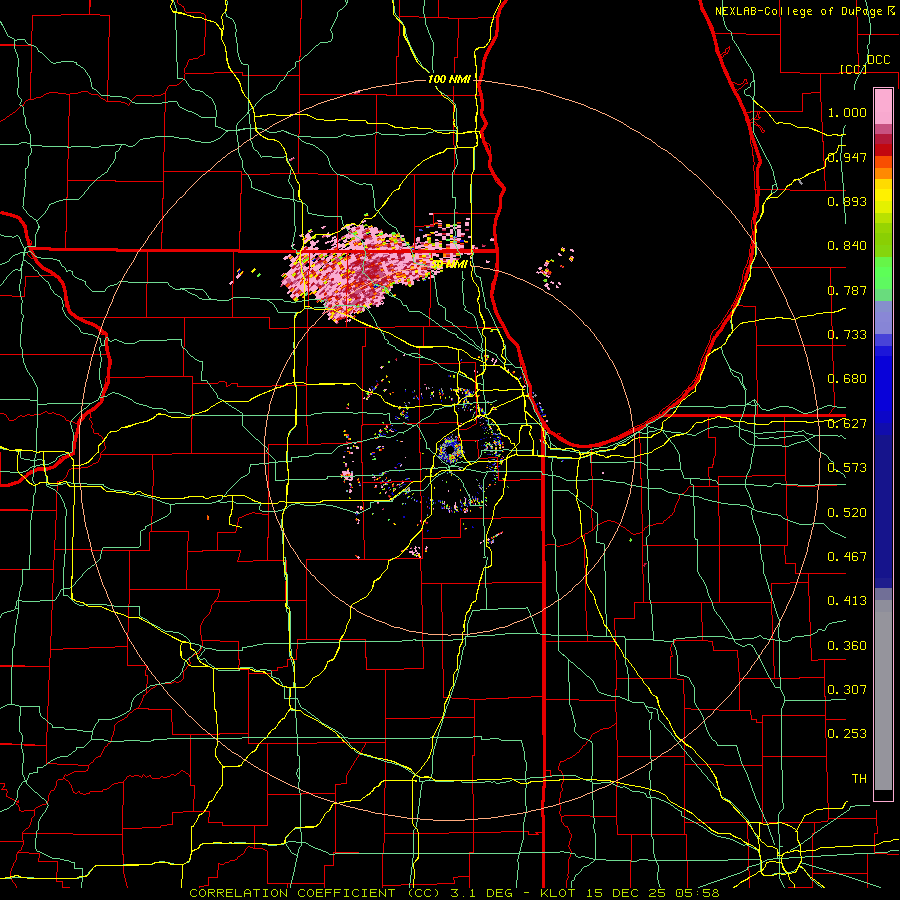Click the 50 NMI range ring label

click(449, 264)
